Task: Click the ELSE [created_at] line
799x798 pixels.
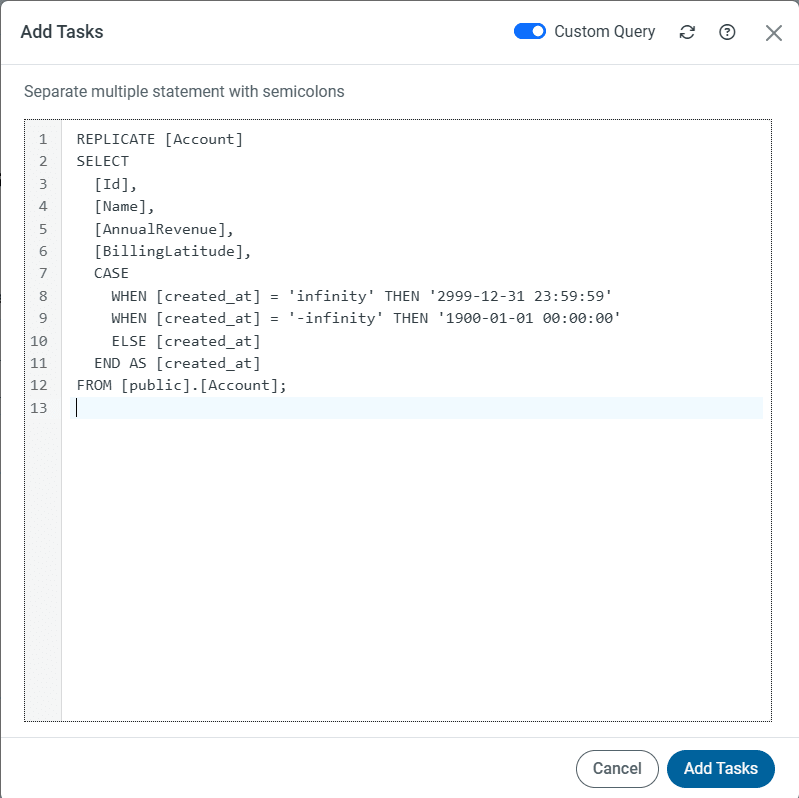Action: point(186,341)
